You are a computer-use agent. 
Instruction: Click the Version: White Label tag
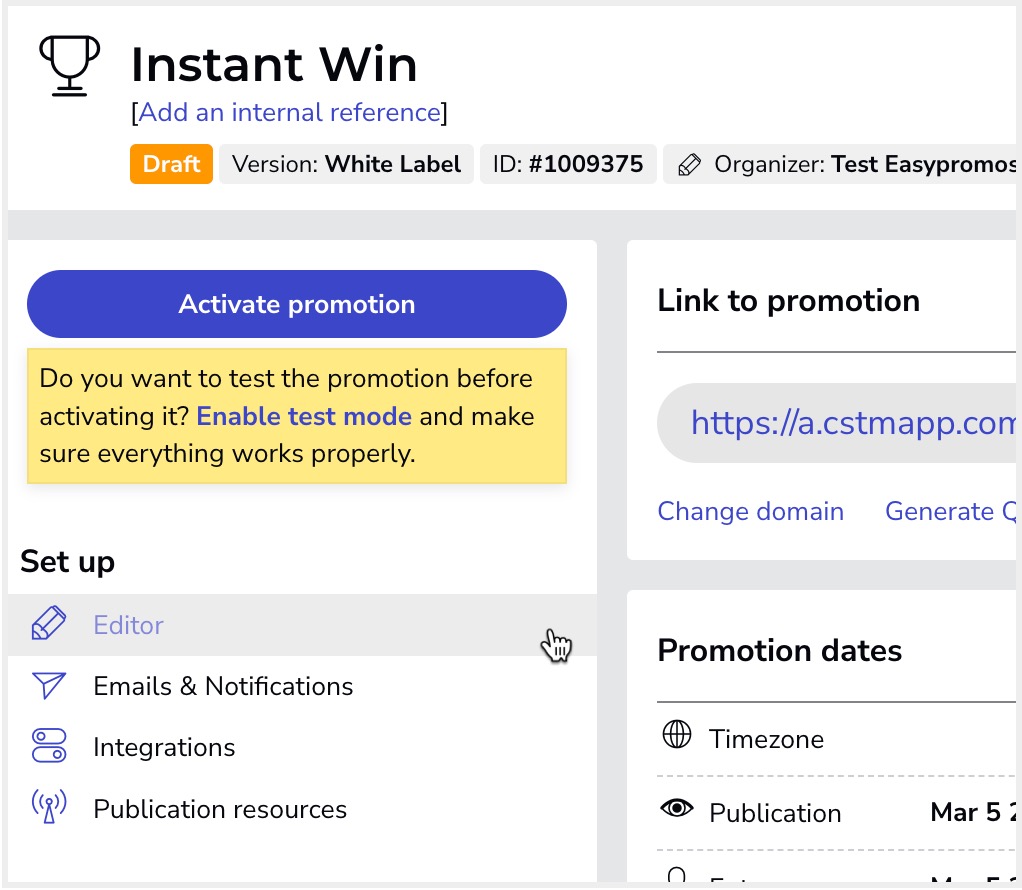(x=346, y=164)
